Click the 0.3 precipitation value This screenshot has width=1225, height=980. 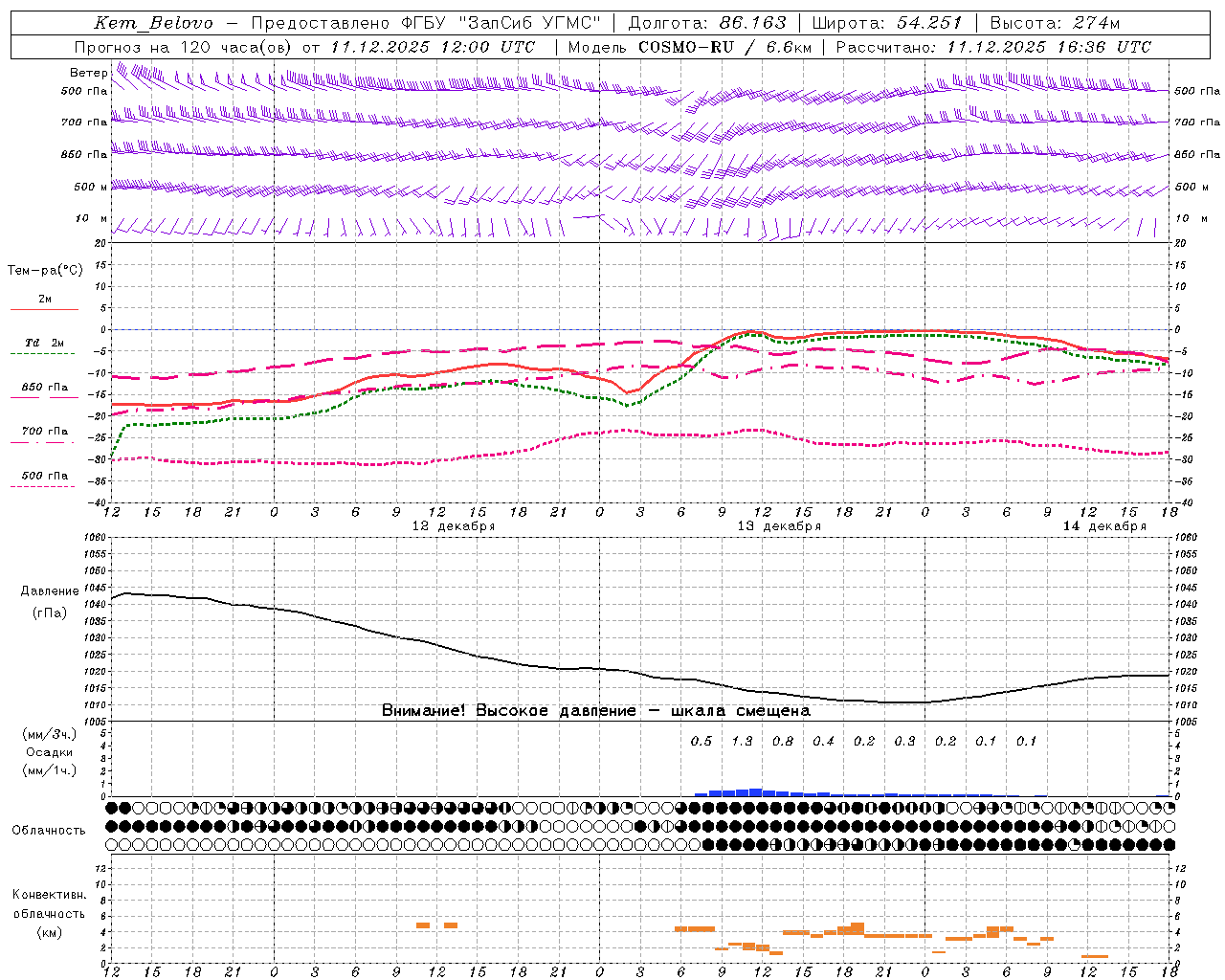click(904, 742)
